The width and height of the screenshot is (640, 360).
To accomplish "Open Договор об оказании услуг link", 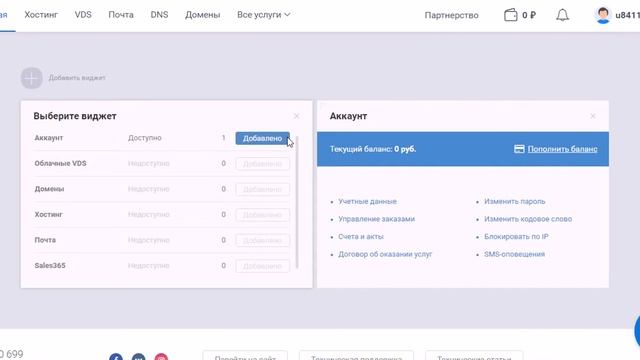I will pos(385,254).
